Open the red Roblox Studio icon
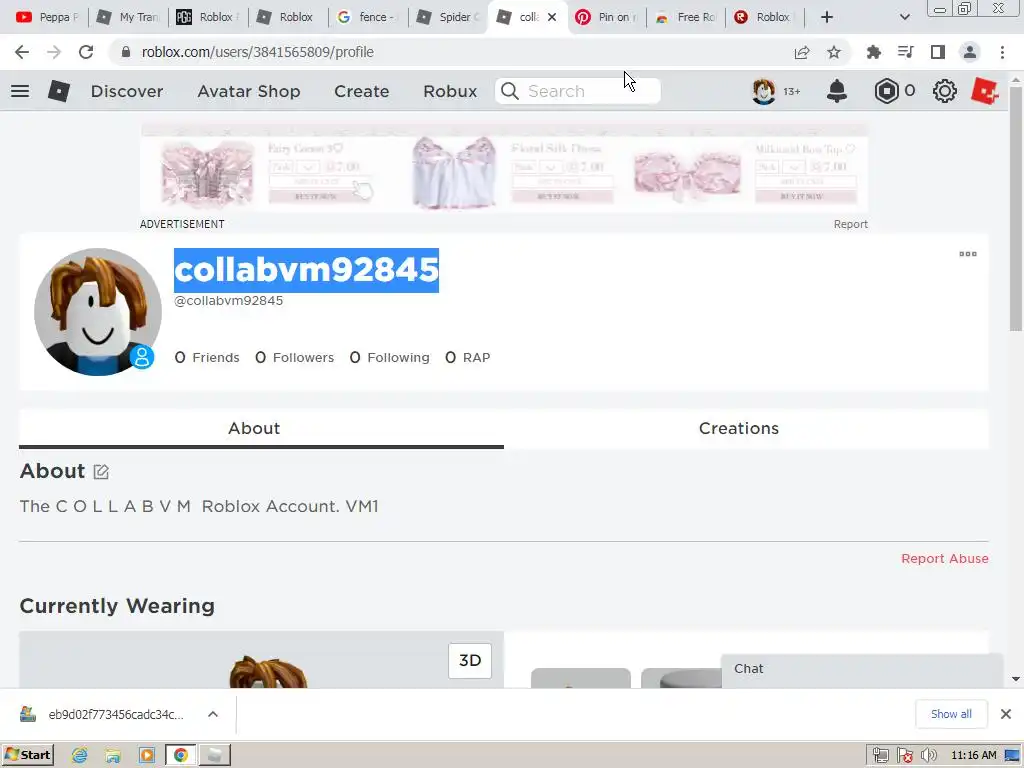 (x=985, y=91)
